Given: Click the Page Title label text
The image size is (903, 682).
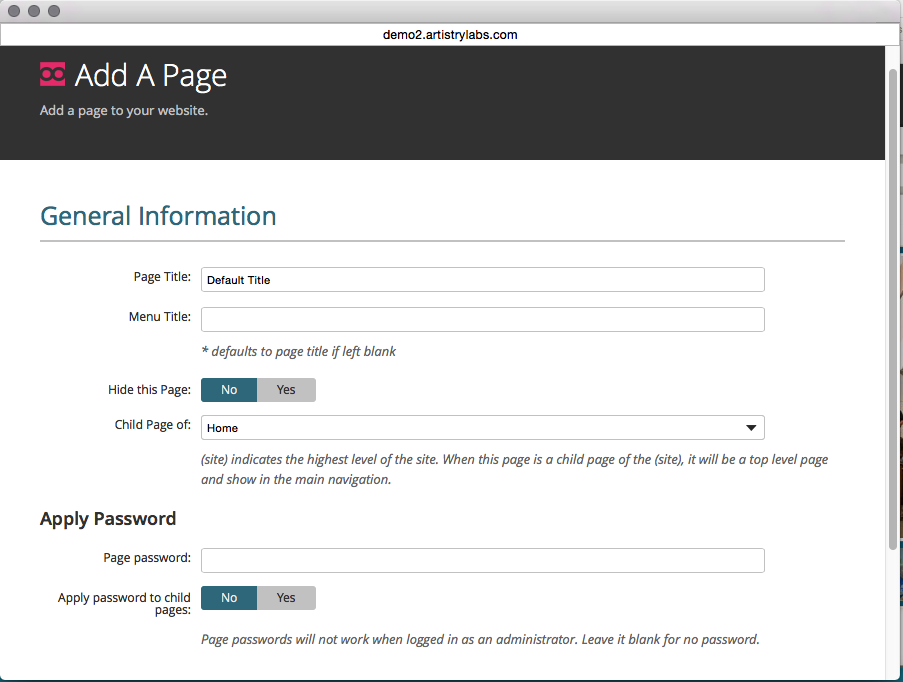Looking at the screenshot, I should [x=162, y=277].
